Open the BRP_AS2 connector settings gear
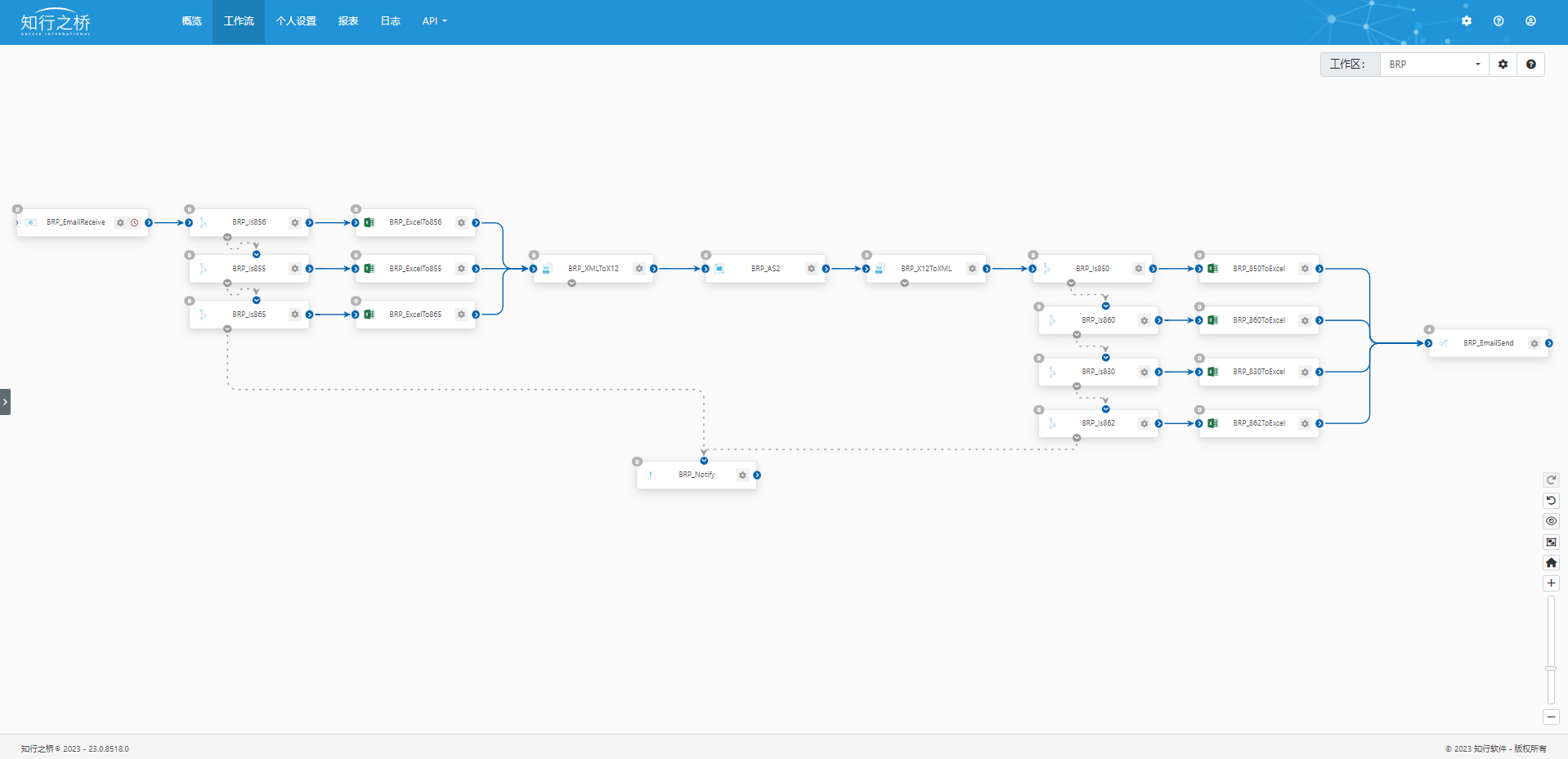The width and height of the screenshot is (1568, 759). pyautogui.click(x=811, y=269)
